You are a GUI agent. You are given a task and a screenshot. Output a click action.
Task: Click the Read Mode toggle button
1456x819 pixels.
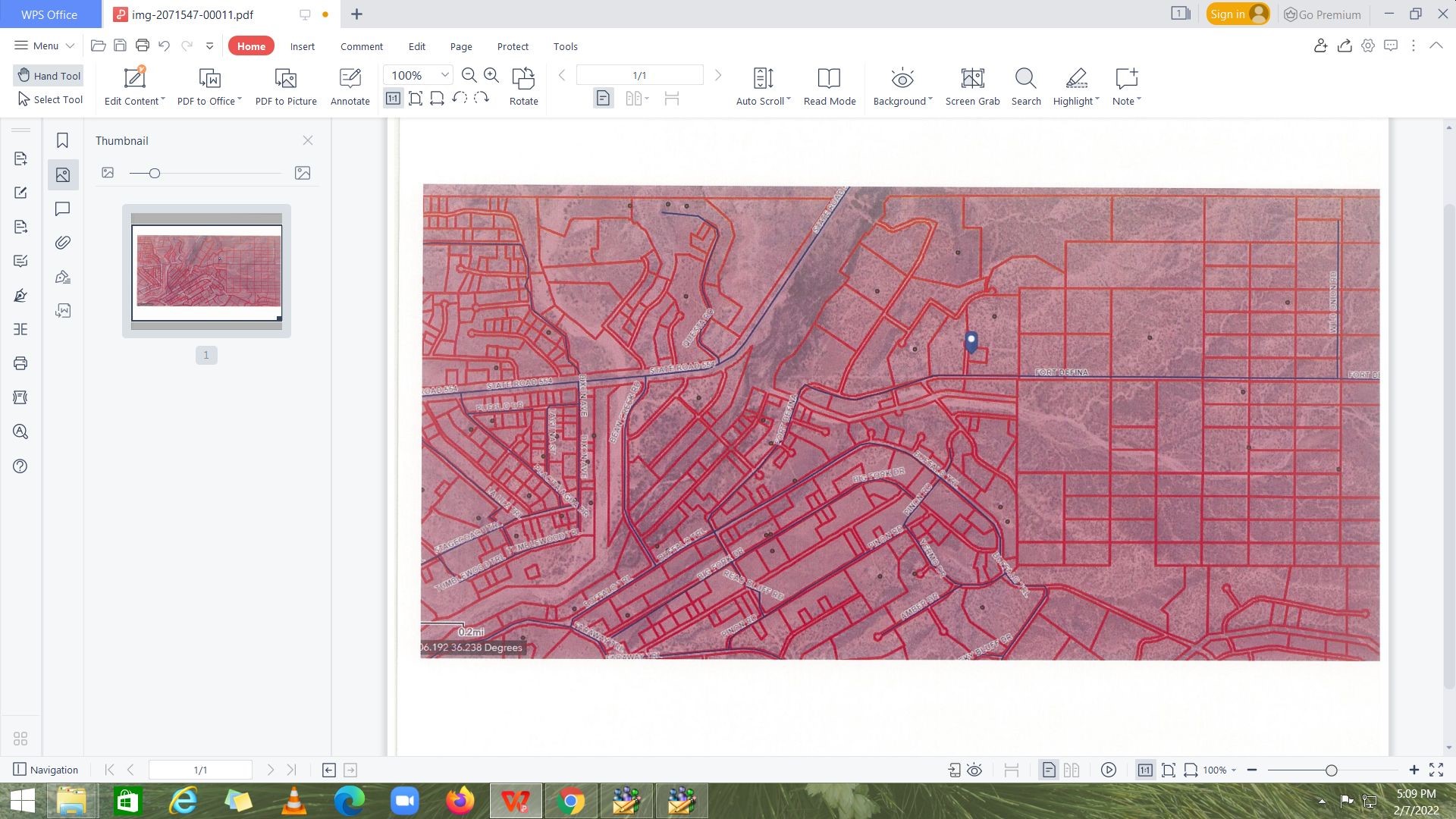[829, 85]
